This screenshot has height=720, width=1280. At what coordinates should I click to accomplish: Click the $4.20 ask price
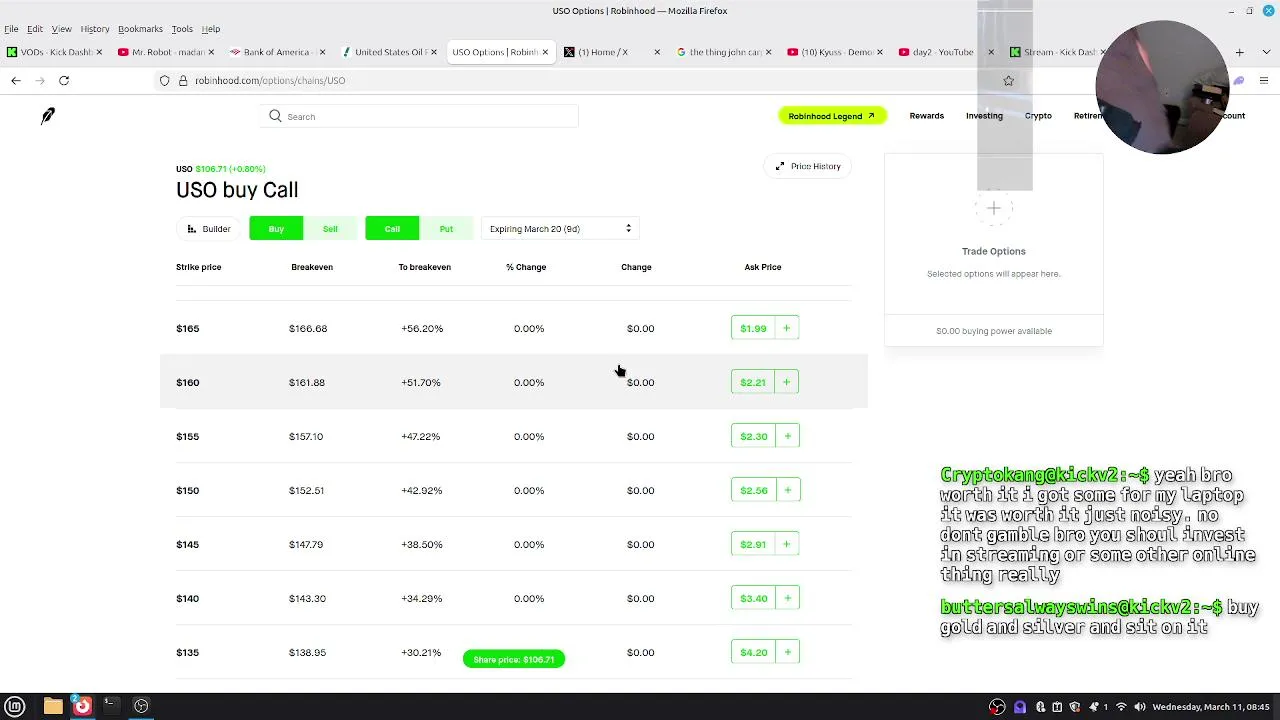(754, 652)
